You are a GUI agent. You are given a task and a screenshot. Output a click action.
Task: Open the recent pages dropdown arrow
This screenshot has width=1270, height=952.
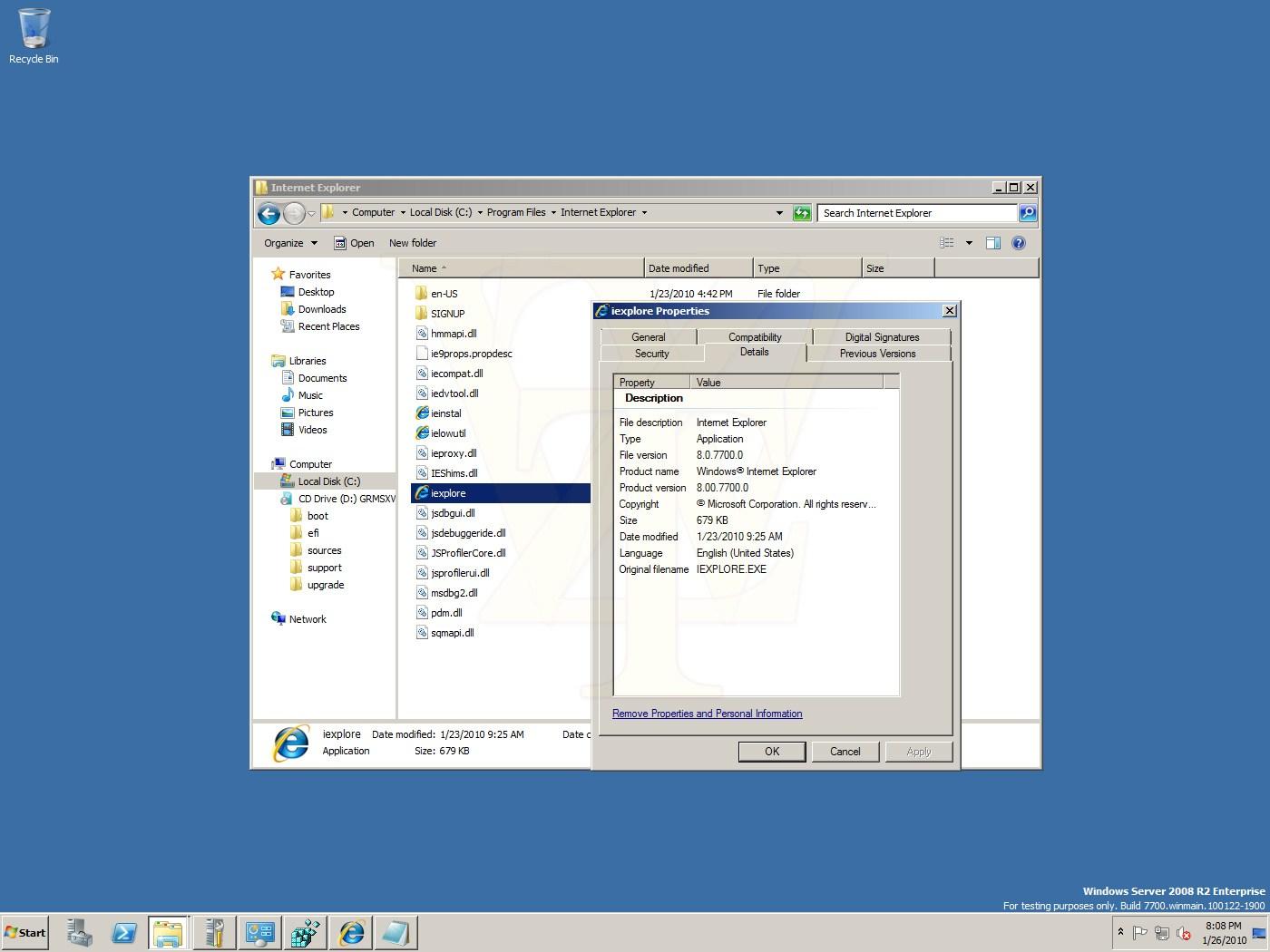tap(311, 214)
